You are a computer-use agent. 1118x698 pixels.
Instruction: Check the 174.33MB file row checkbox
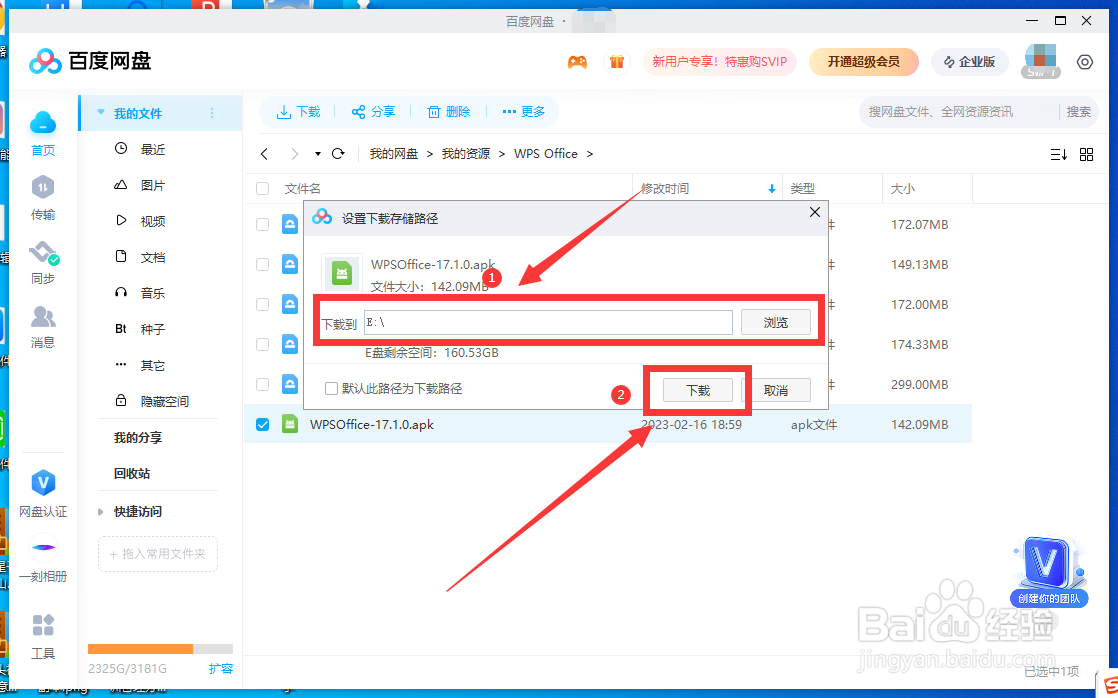coord(262,344)
